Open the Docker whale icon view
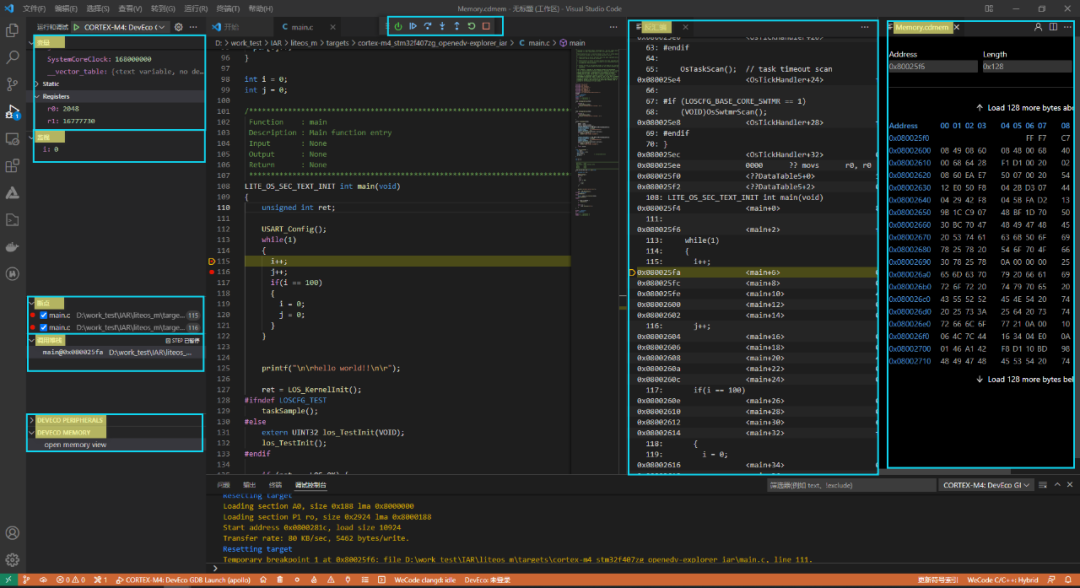The height and width of the screenshot is (588, 1080). coord(12,246)
